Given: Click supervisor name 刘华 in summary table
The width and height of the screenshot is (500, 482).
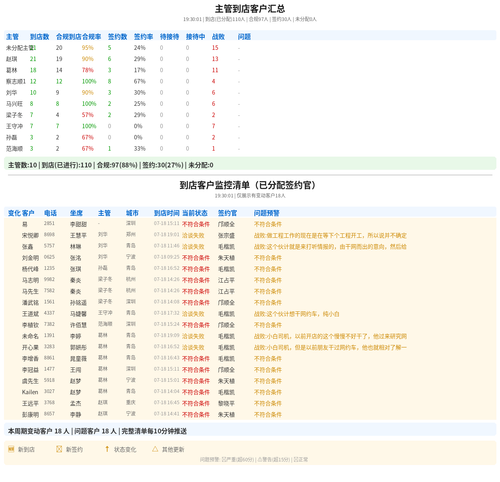Looking at the screenshot, I should click(x=11, y=93).
